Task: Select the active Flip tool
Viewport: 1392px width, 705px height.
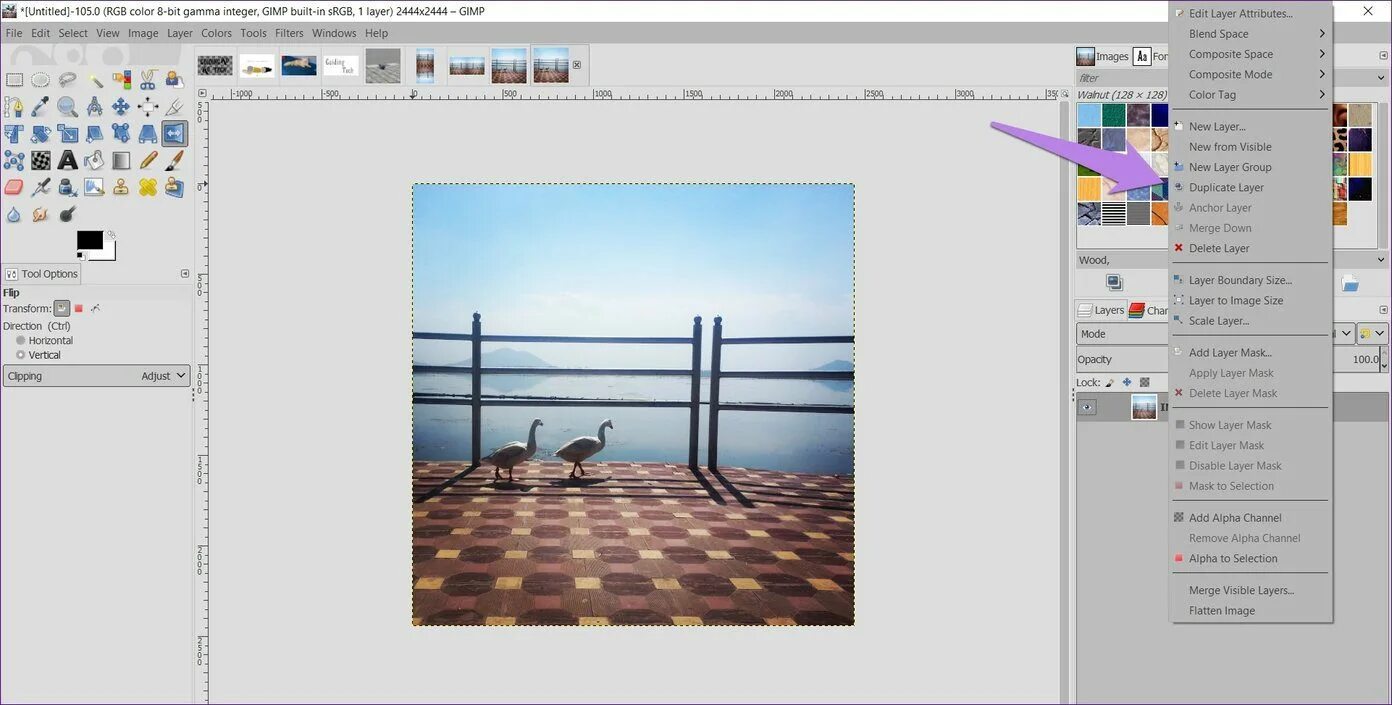Action: click(x=174, y=133)
